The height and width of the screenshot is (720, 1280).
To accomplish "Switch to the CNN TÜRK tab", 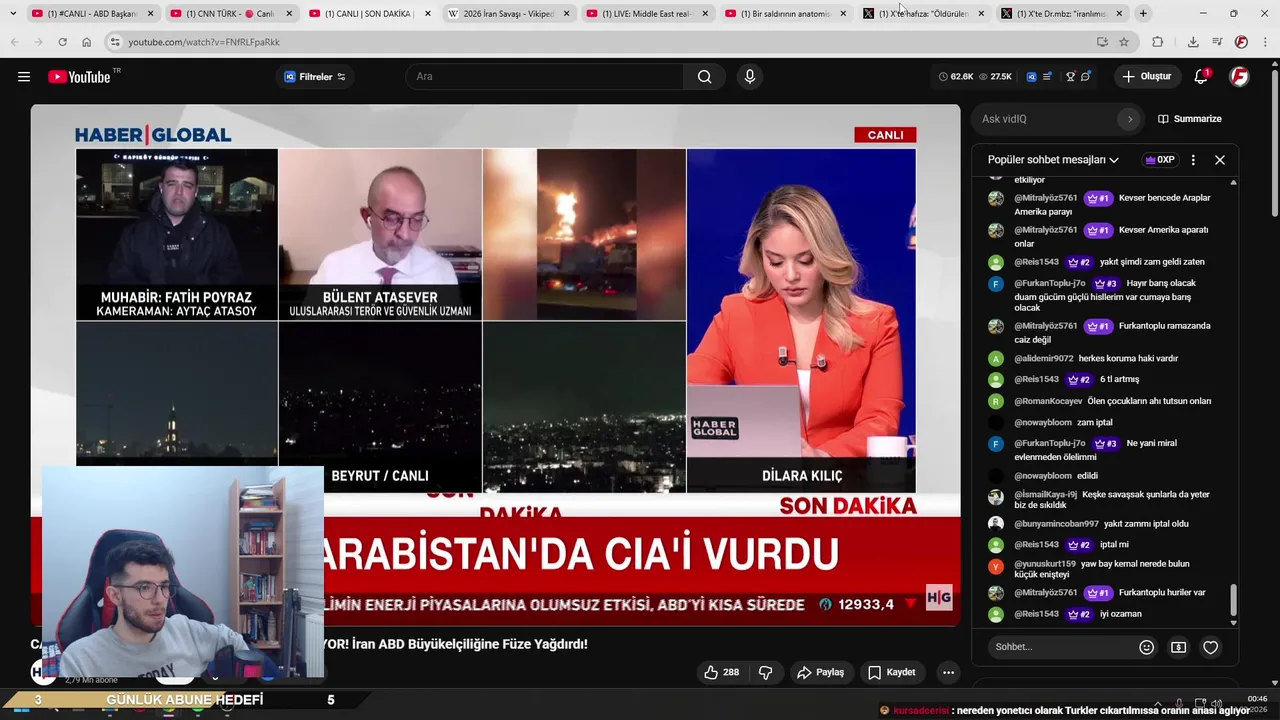I will (x=230, y=14).
